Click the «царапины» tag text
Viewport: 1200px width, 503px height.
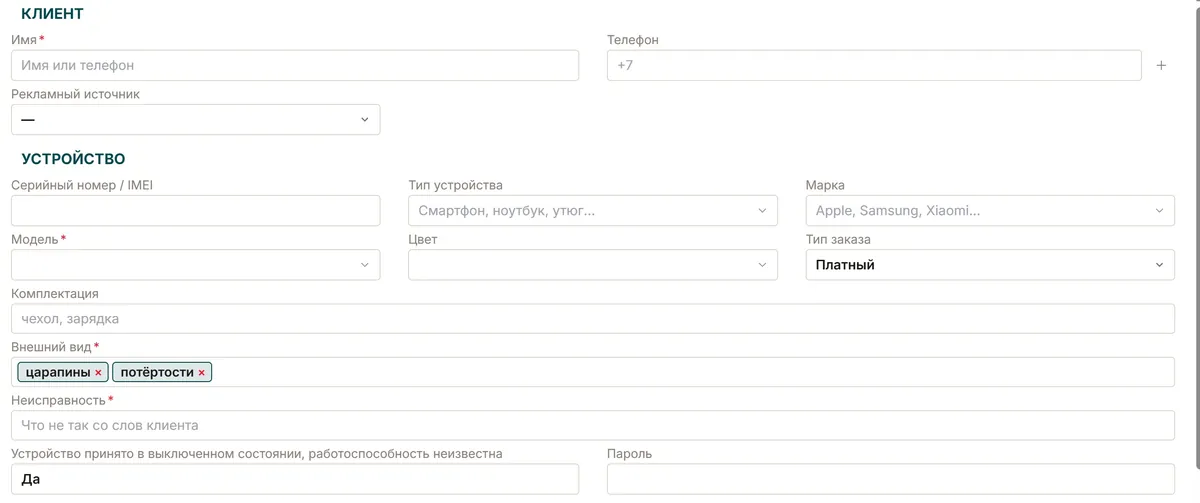click(x=58, y=372)
